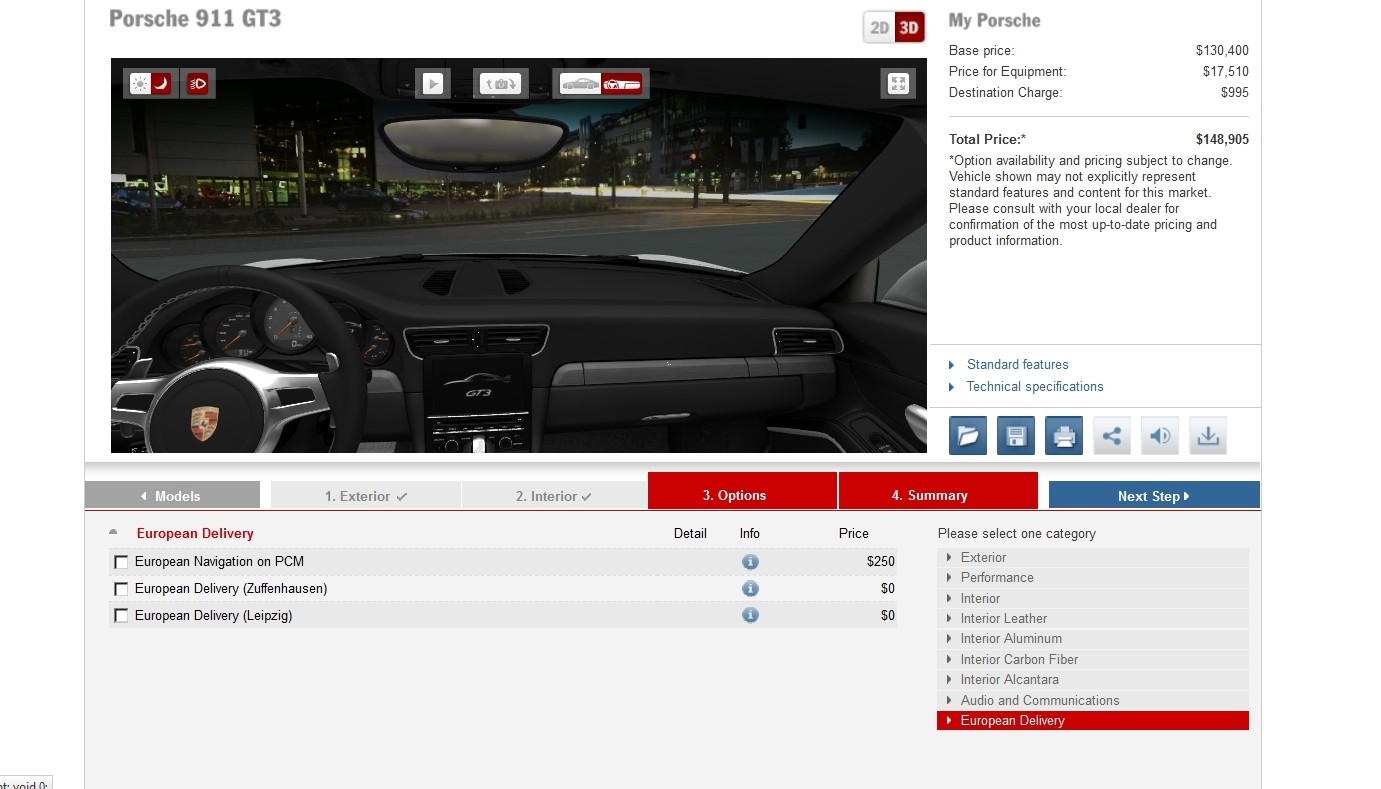
Task: Toggle the headlights icon
Action: tap(198, 84)
